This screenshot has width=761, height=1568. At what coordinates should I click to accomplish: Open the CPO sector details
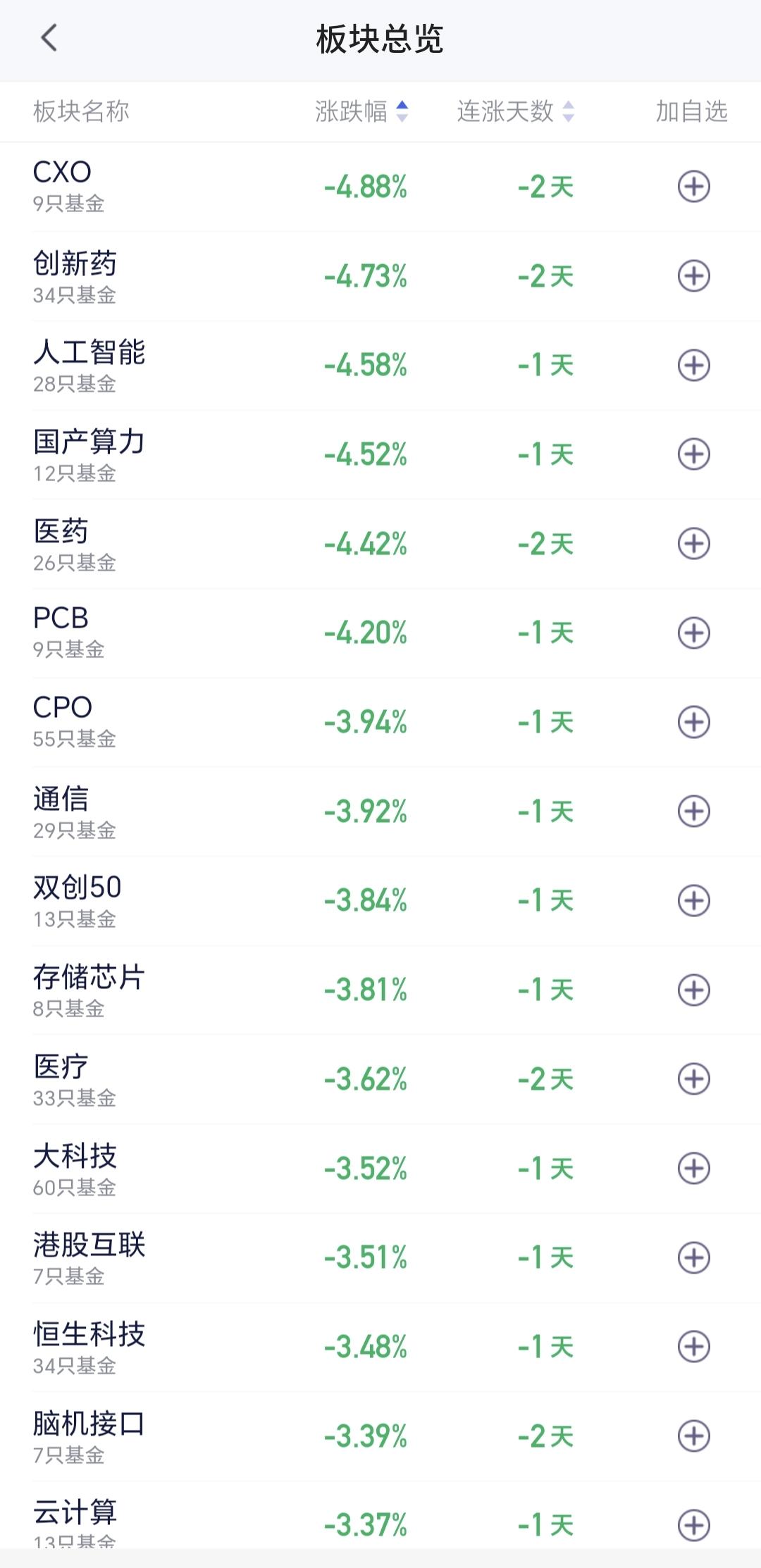(380, 722)
